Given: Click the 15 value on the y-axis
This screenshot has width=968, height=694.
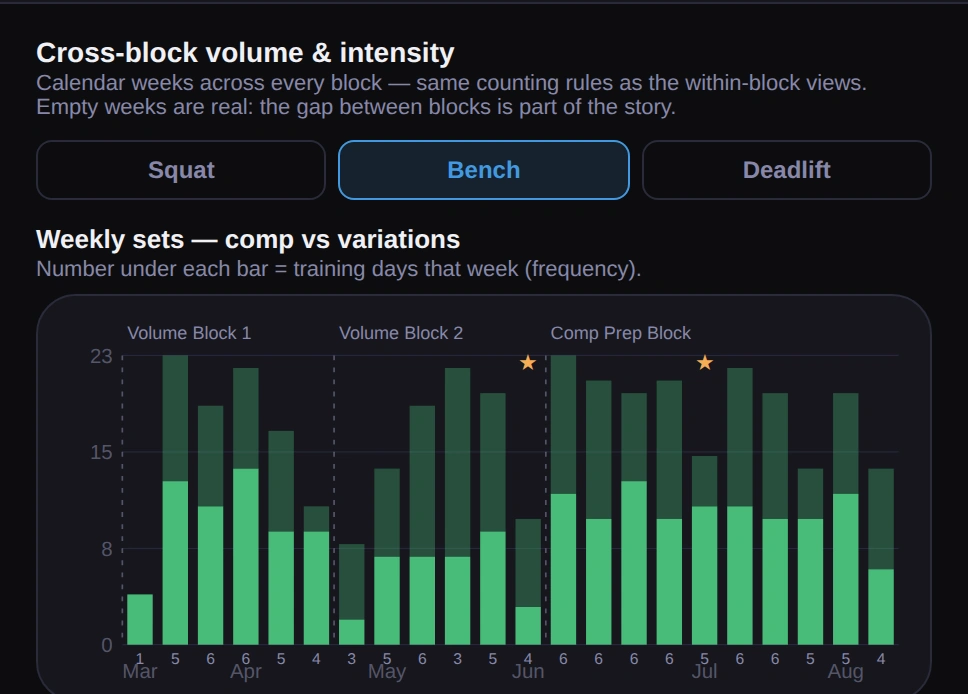Looking at the screenshot, I should pyautogui.click(x=101, y=453).
